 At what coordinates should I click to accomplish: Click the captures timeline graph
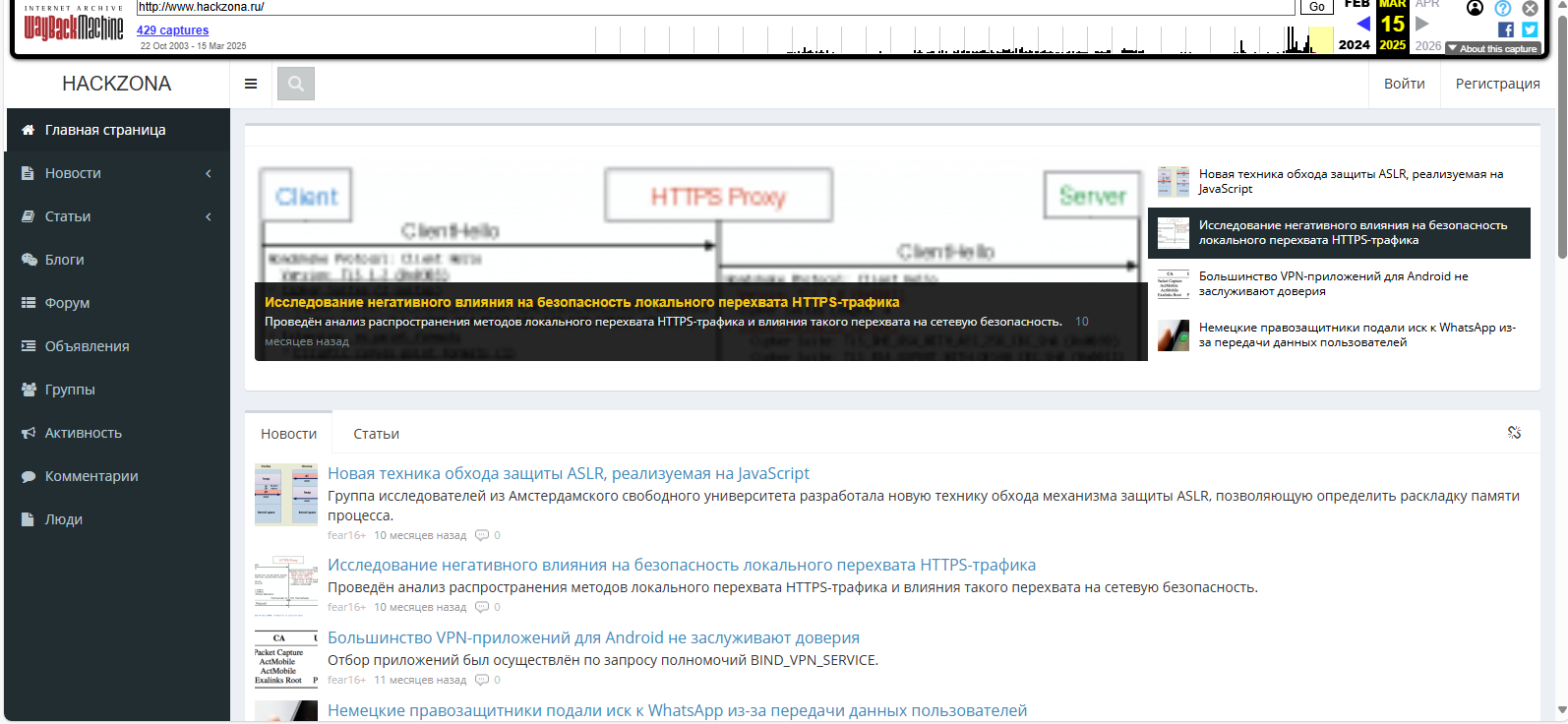coord(965,39)
